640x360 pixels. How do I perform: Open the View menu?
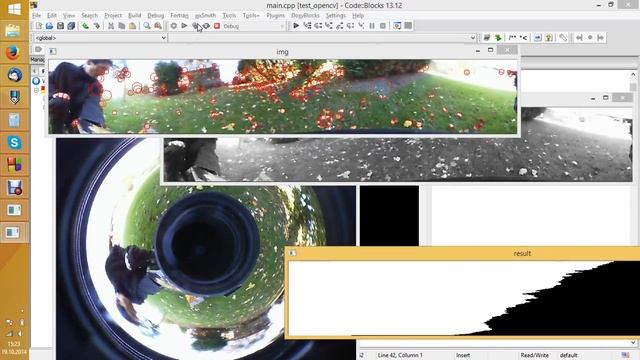69,16
